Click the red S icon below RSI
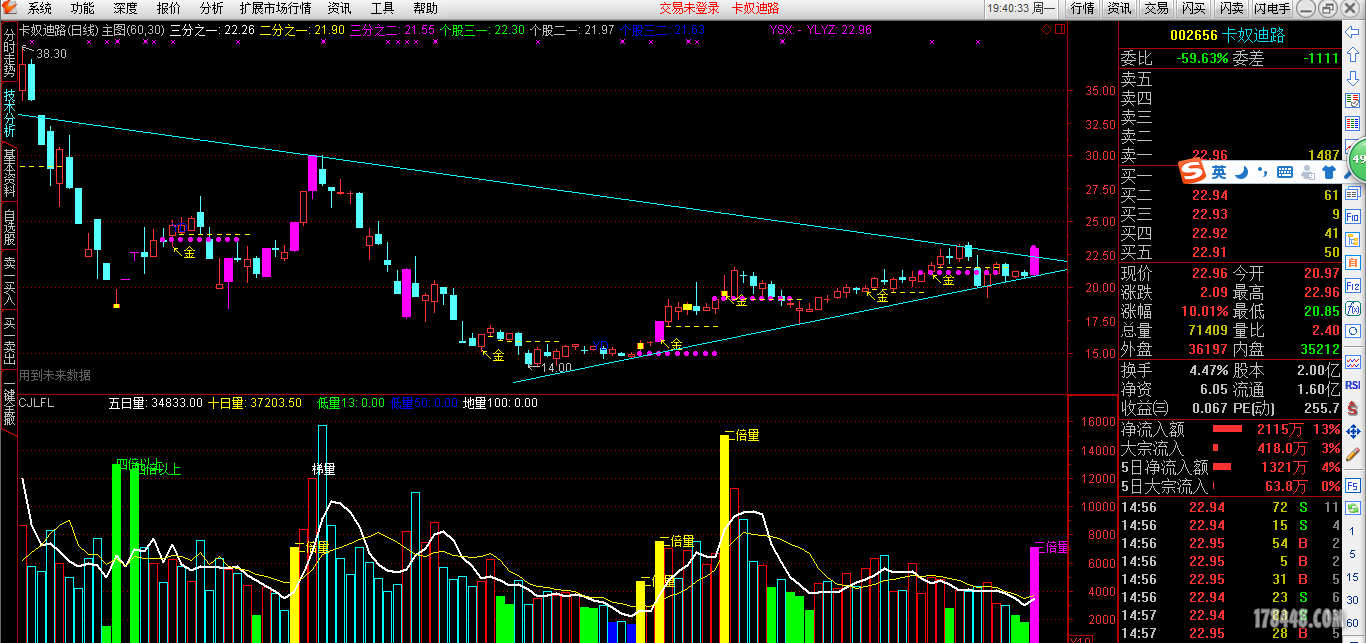The width and height of the screenshot is (1366, 643). tap(1352, 408)
